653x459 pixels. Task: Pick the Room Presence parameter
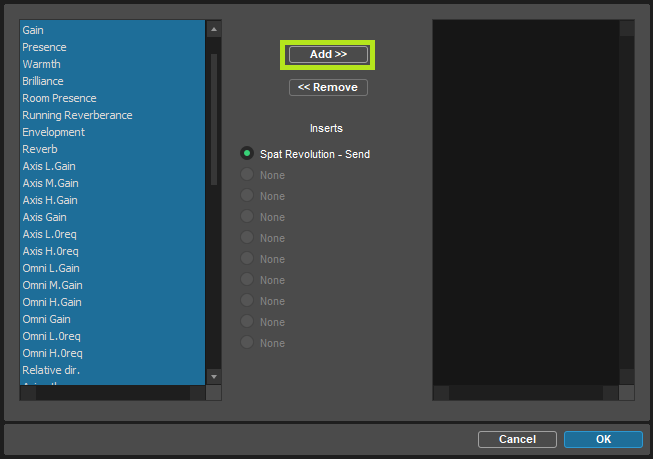click(x=59, y=99)
